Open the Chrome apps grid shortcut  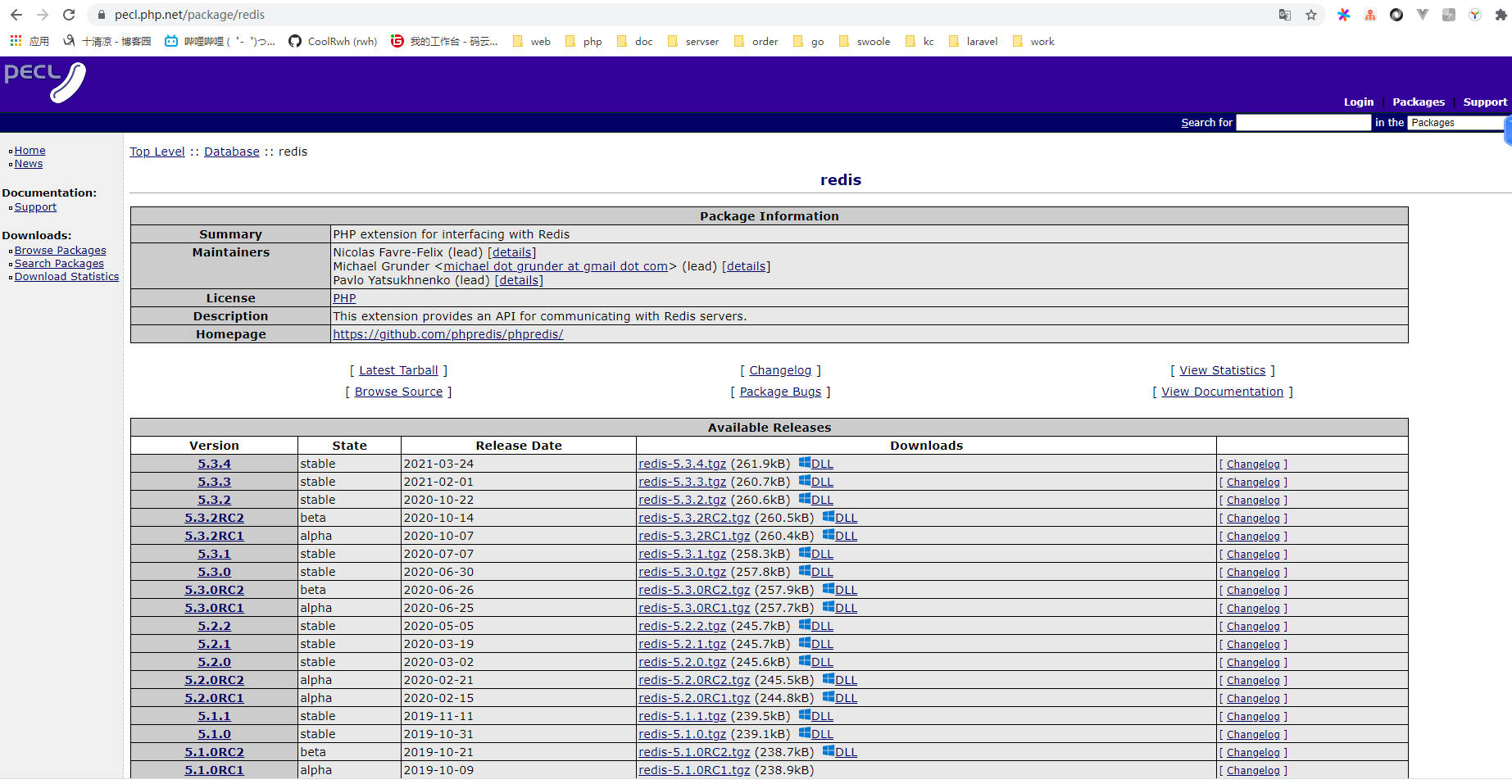click(x=16, y=41)
